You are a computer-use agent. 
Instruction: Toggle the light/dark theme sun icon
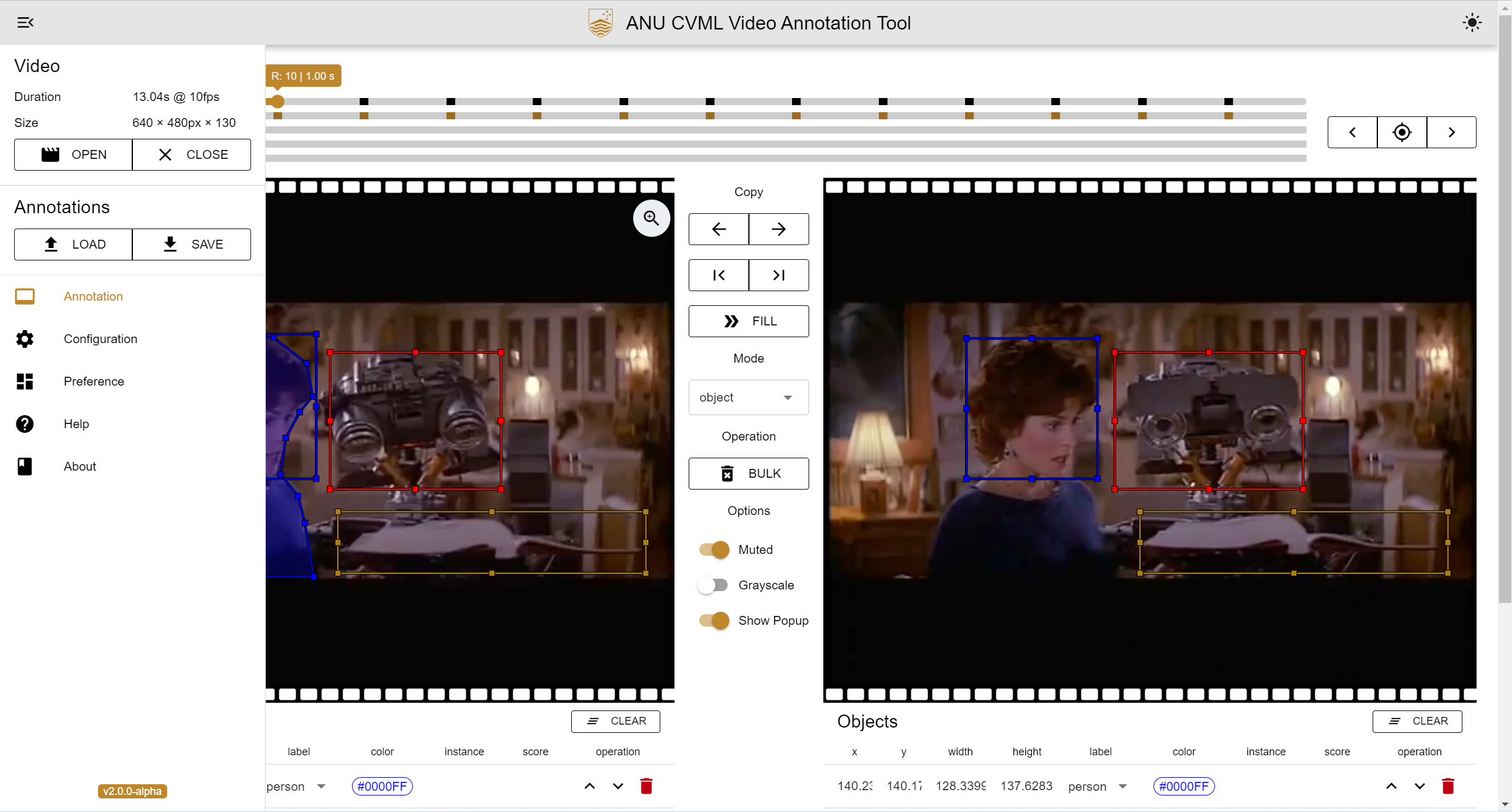click(x=1472, y=23)
